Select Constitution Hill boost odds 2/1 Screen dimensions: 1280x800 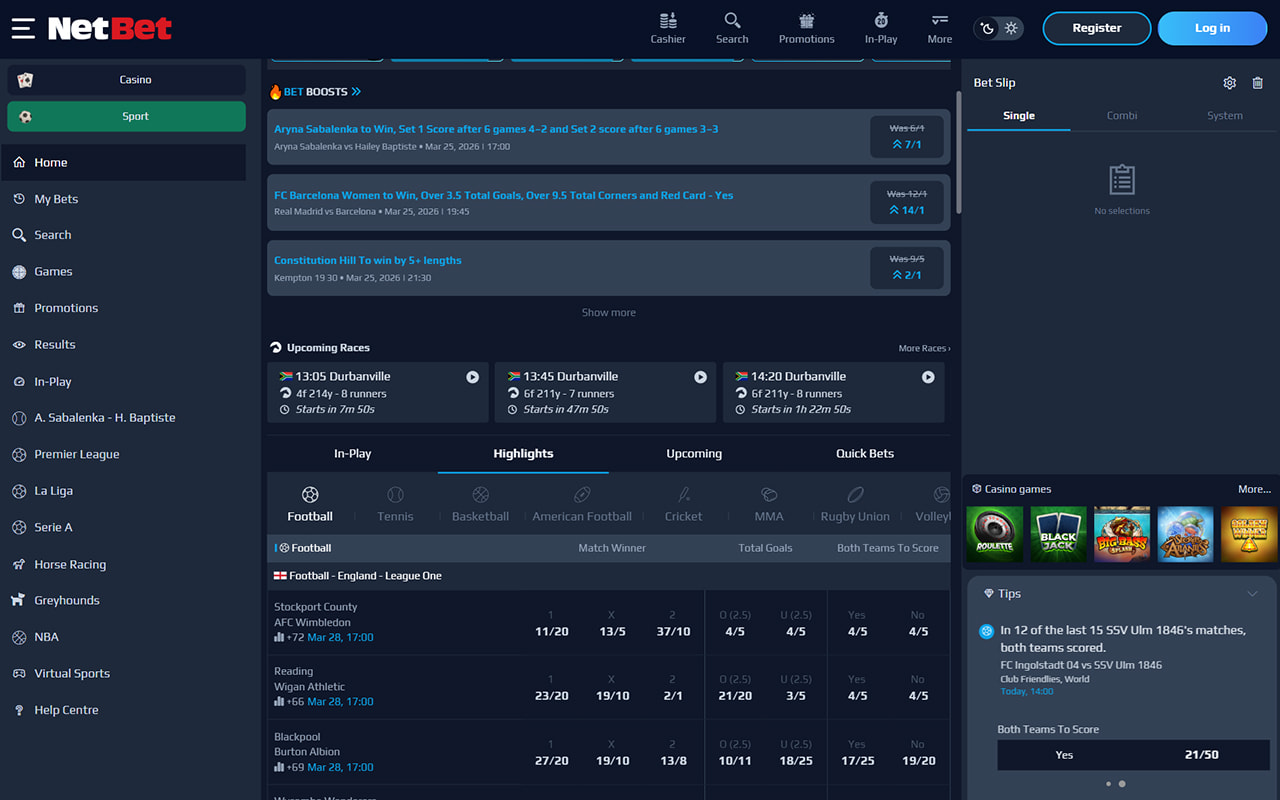click(x=907, y=267)
